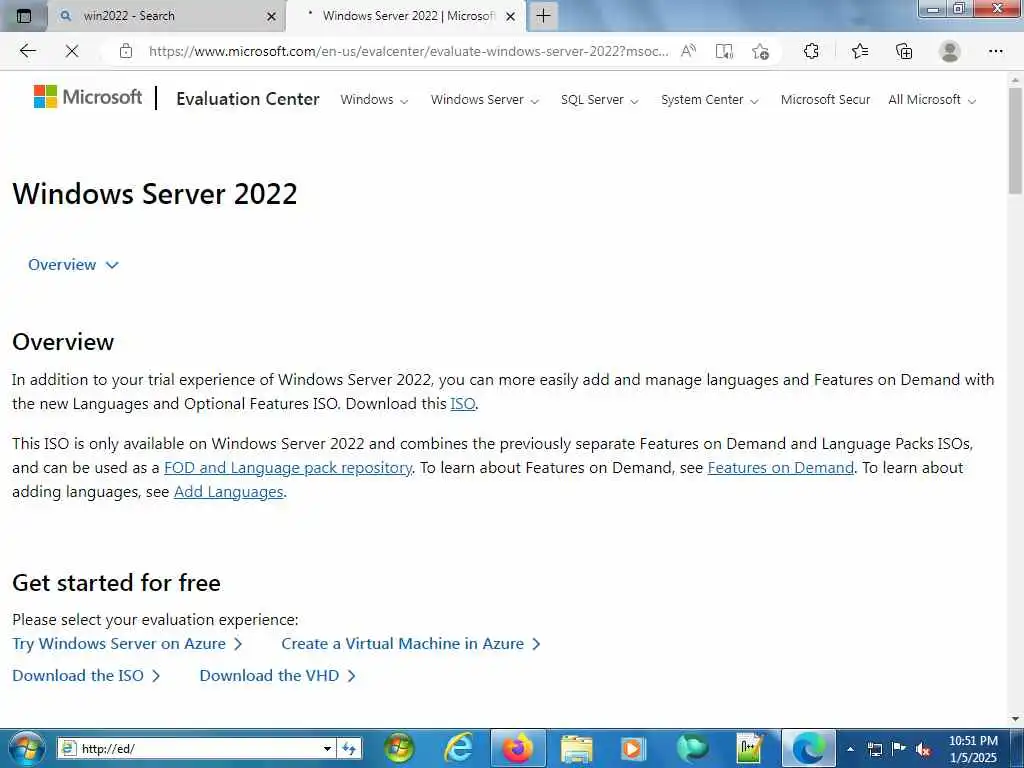
Task: Expand the All Microsoft dropdown
Action: coord(932,100)
